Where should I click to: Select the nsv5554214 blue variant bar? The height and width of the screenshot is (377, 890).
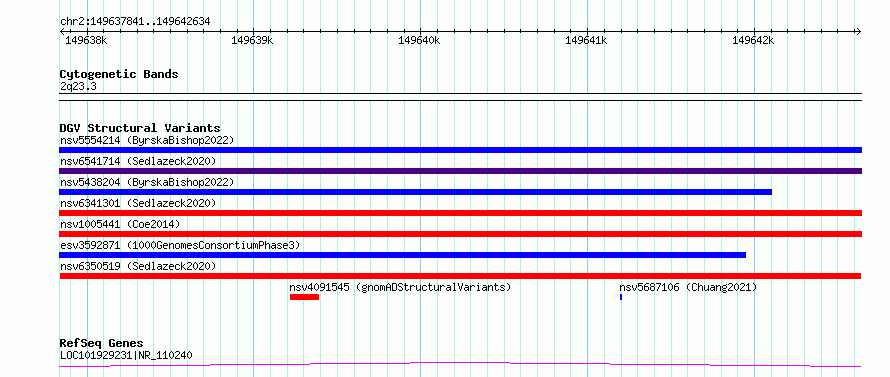[460, 150]
